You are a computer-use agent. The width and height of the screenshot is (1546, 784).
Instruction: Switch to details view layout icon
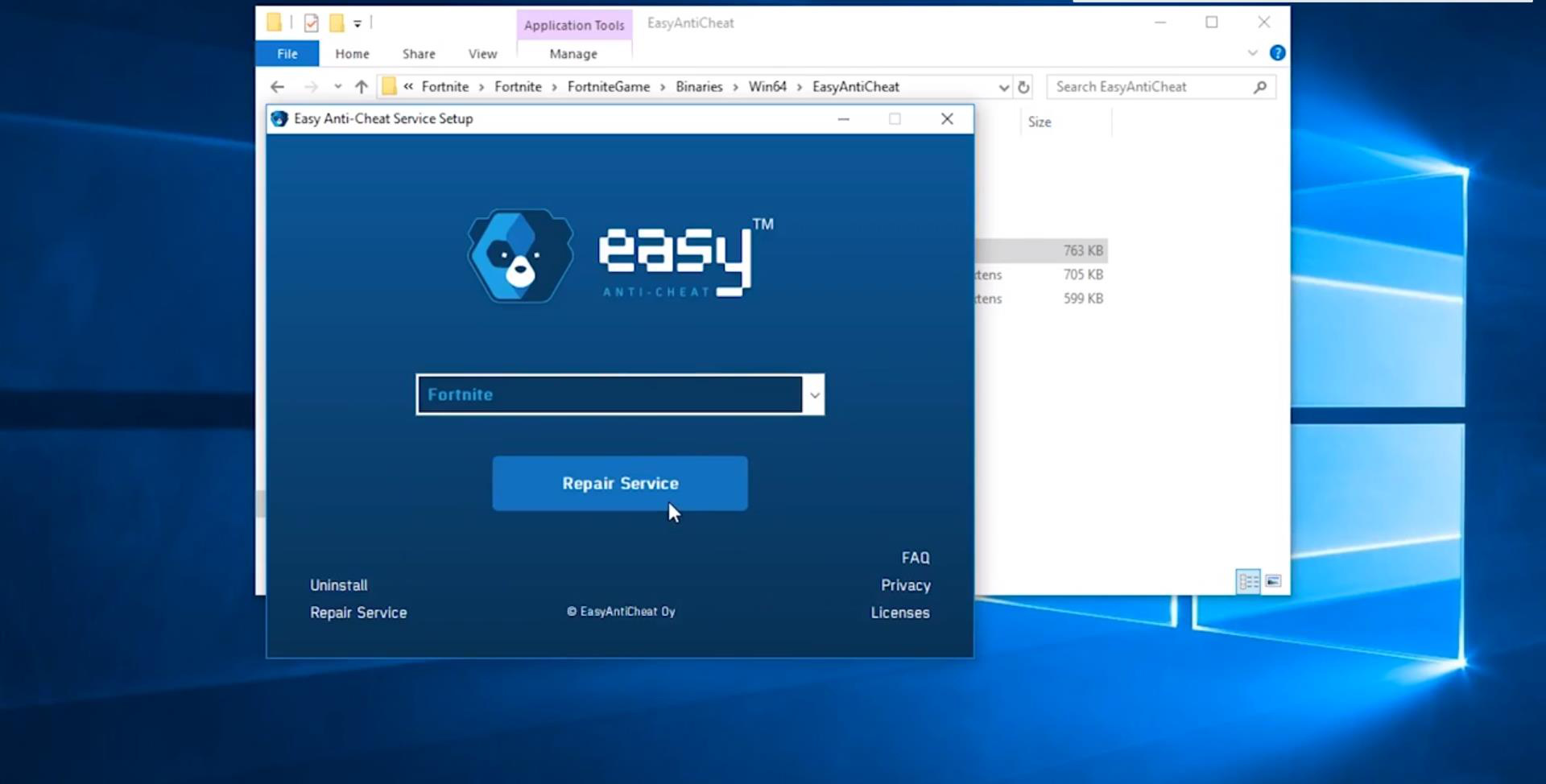pos(1248,581)
